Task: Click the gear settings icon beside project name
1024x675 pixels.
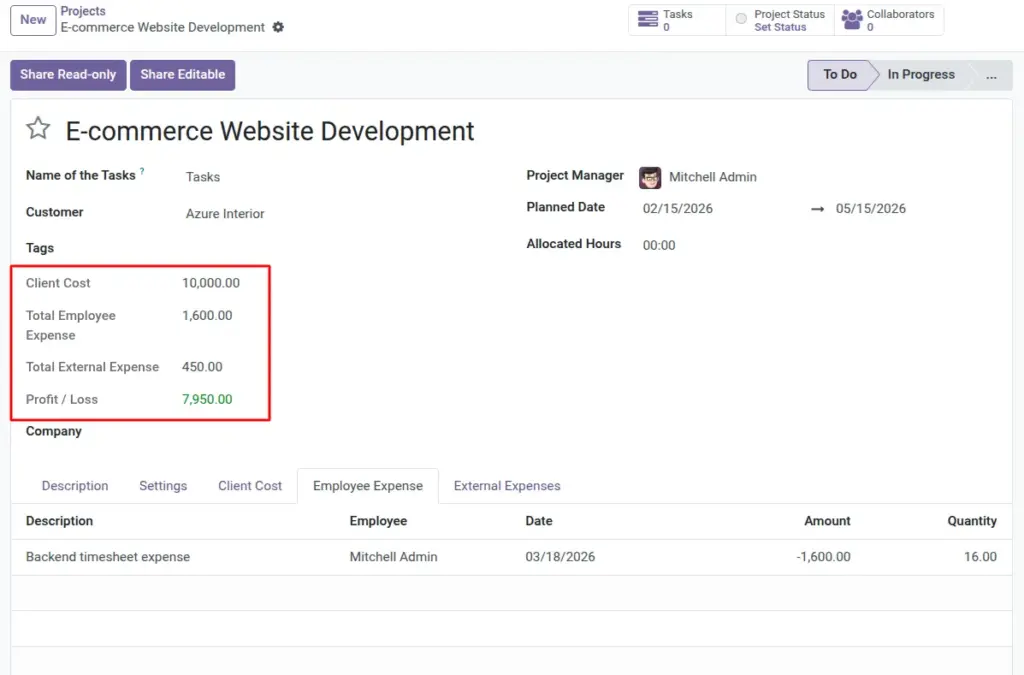Action: click(x=278, y=27)
